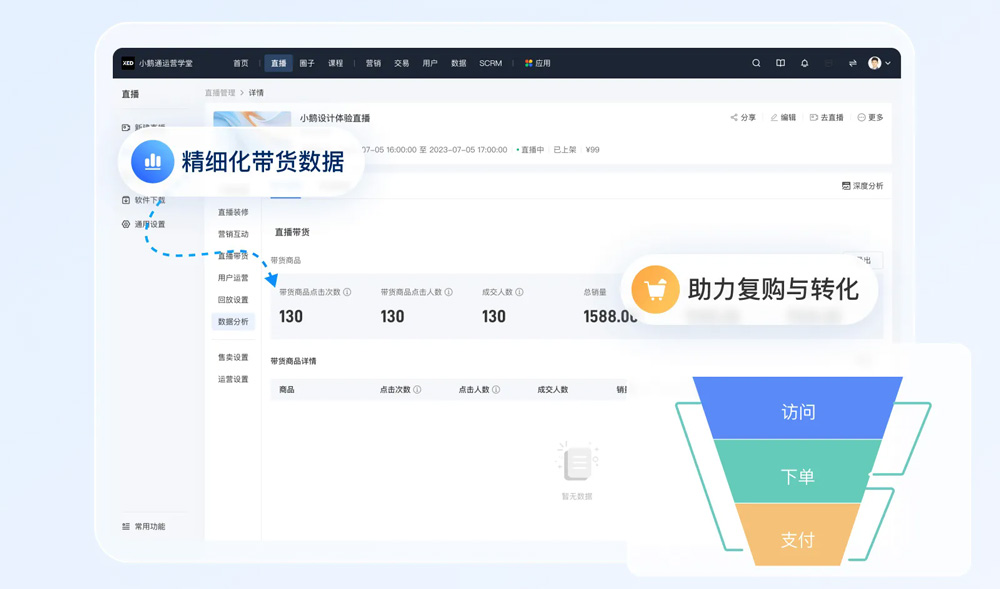Image resolution: width=1000 pixels, height=589 pixels.
Task: Select the 访问 stage of the funnel chart
Action: 798,410
